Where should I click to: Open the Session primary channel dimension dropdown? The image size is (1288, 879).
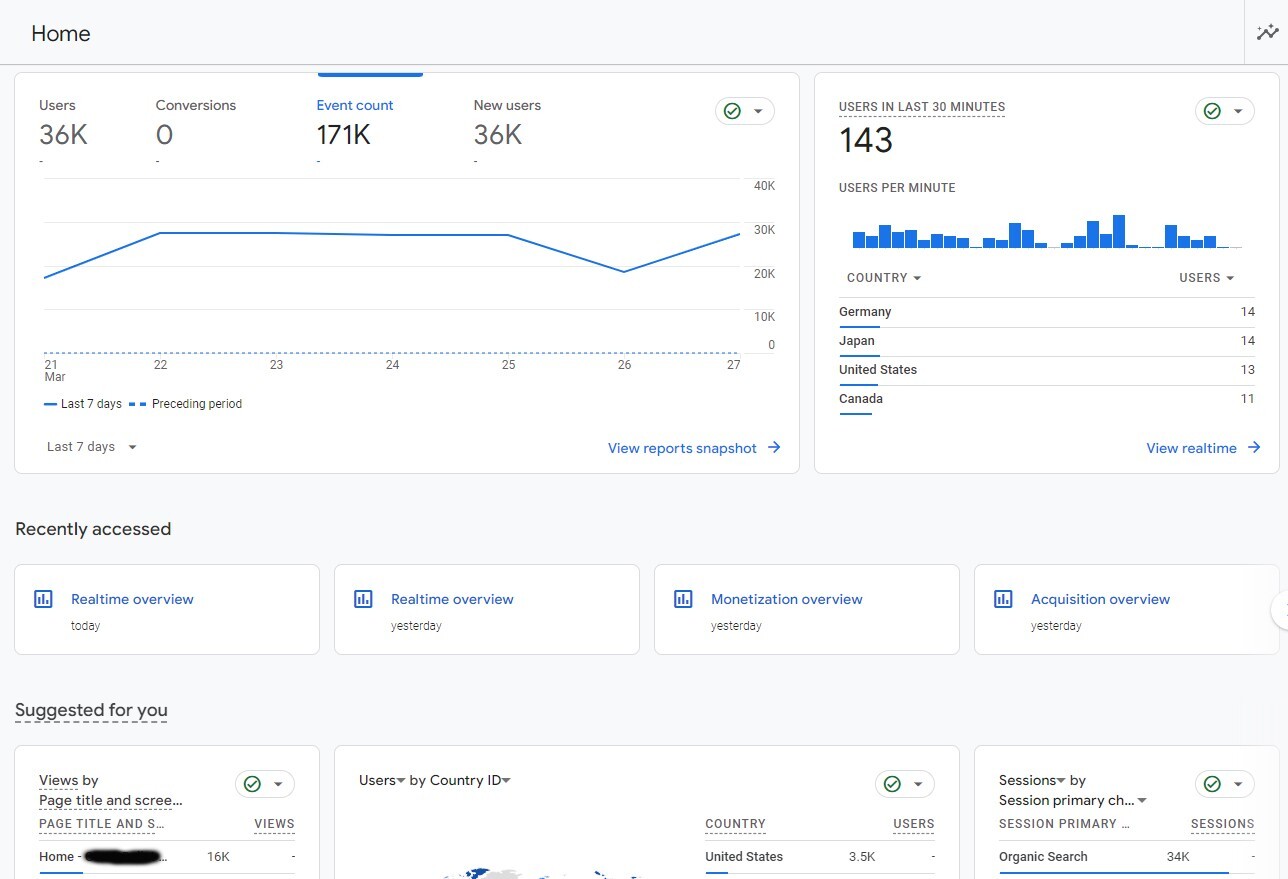pos(1073,800)
